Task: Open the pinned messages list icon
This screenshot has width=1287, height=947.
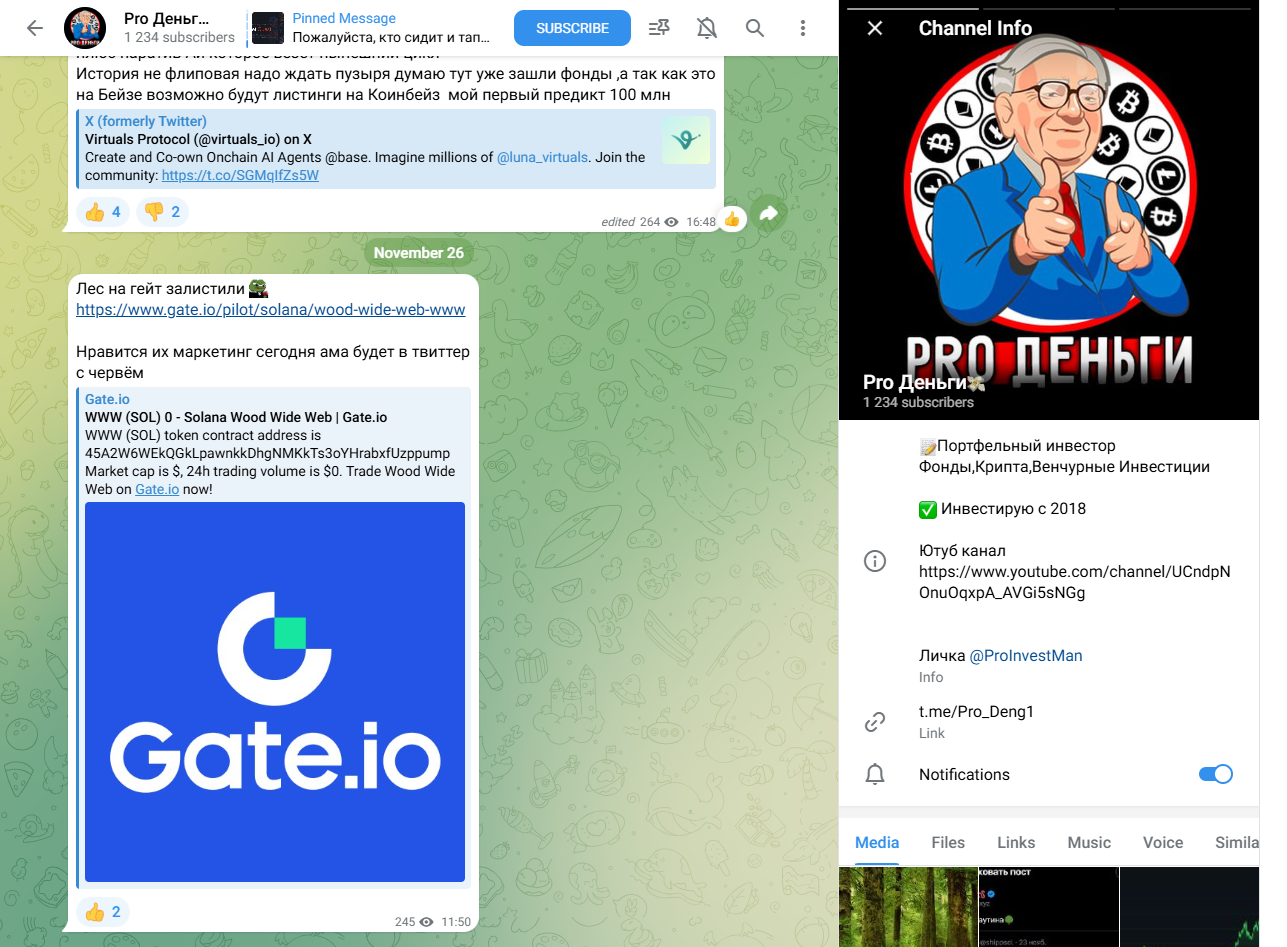Action: tap(659, 28)
